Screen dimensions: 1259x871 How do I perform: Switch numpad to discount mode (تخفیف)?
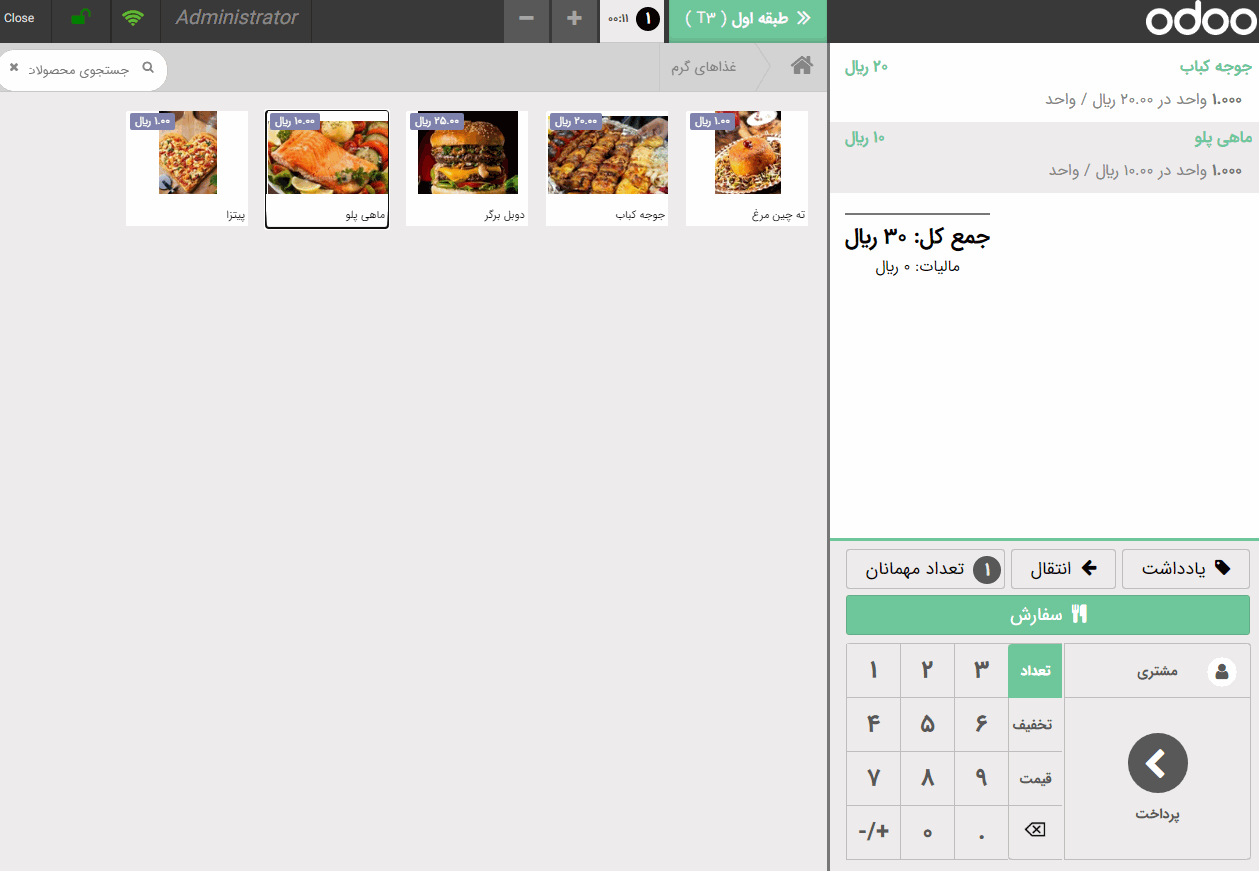[x=1035, y=725]
